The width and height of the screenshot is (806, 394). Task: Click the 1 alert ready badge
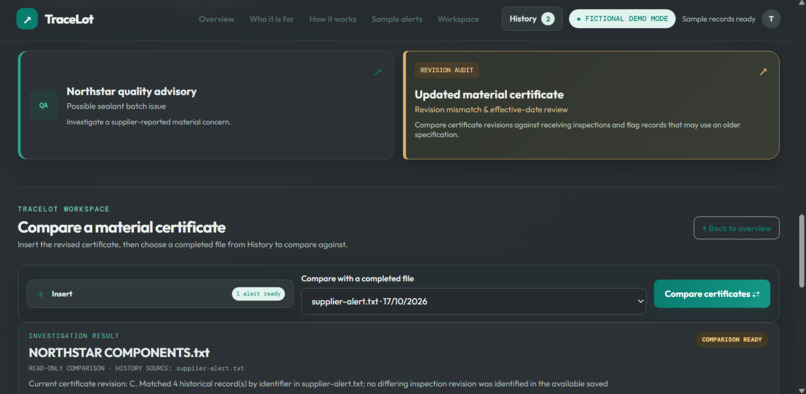[x=258, y=294]
